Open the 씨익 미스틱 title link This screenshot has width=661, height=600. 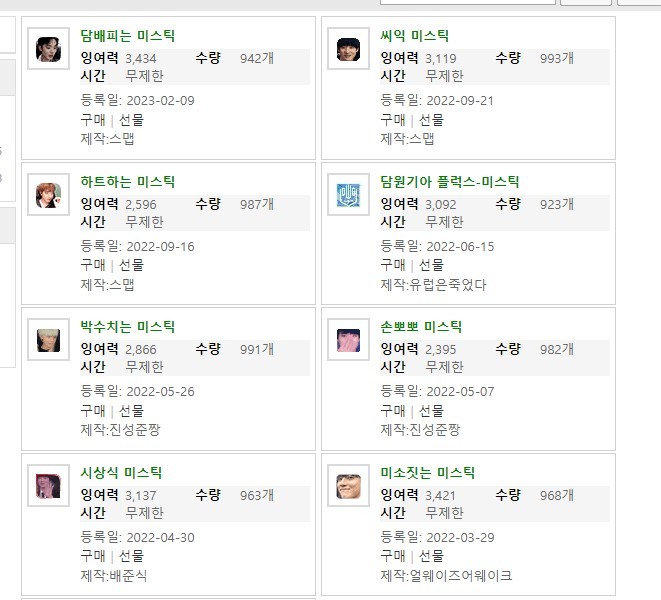(x=414, y=37)
